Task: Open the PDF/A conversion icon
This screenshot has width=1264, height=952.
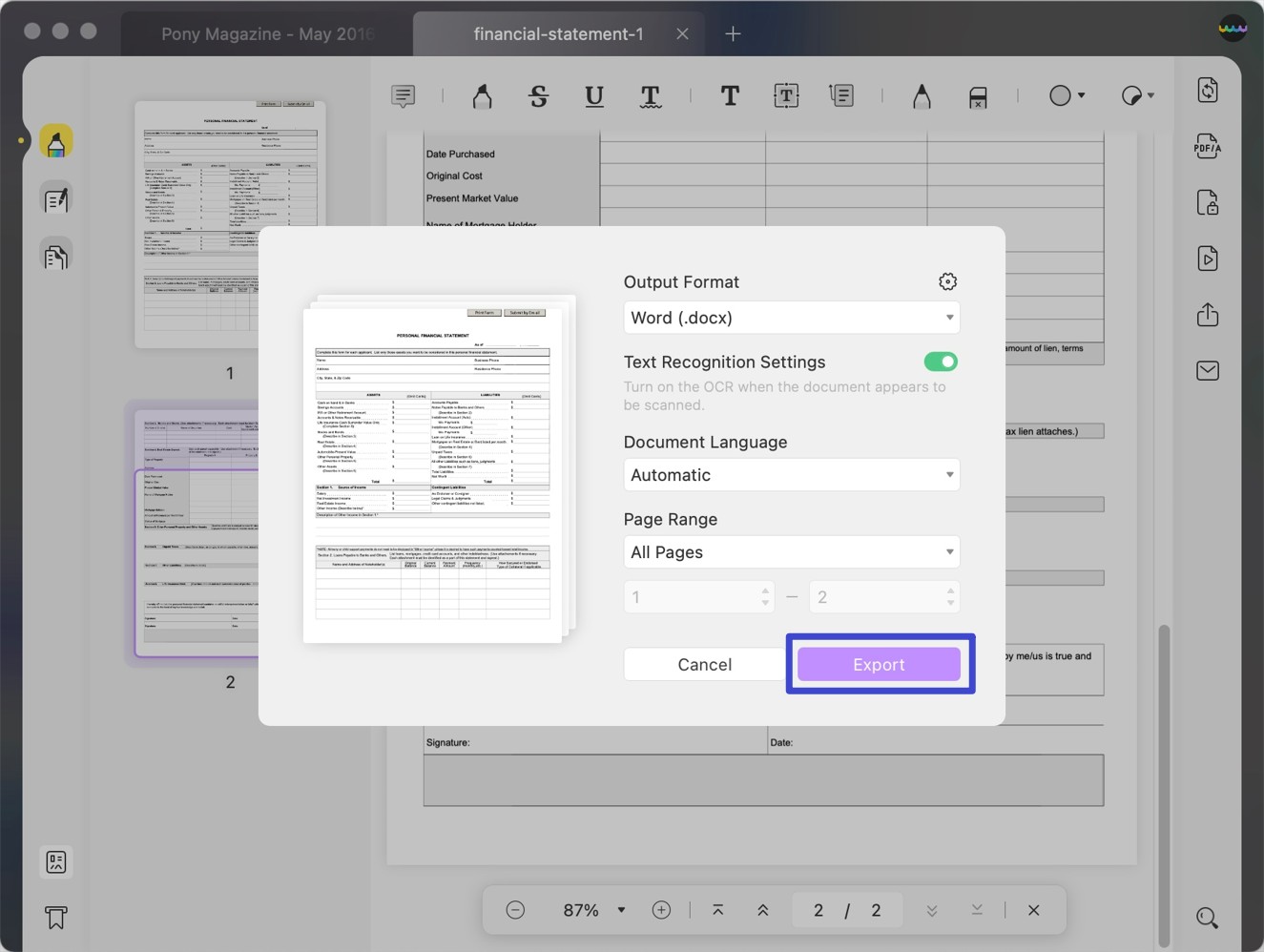Action: click(x=1207, y=146)
